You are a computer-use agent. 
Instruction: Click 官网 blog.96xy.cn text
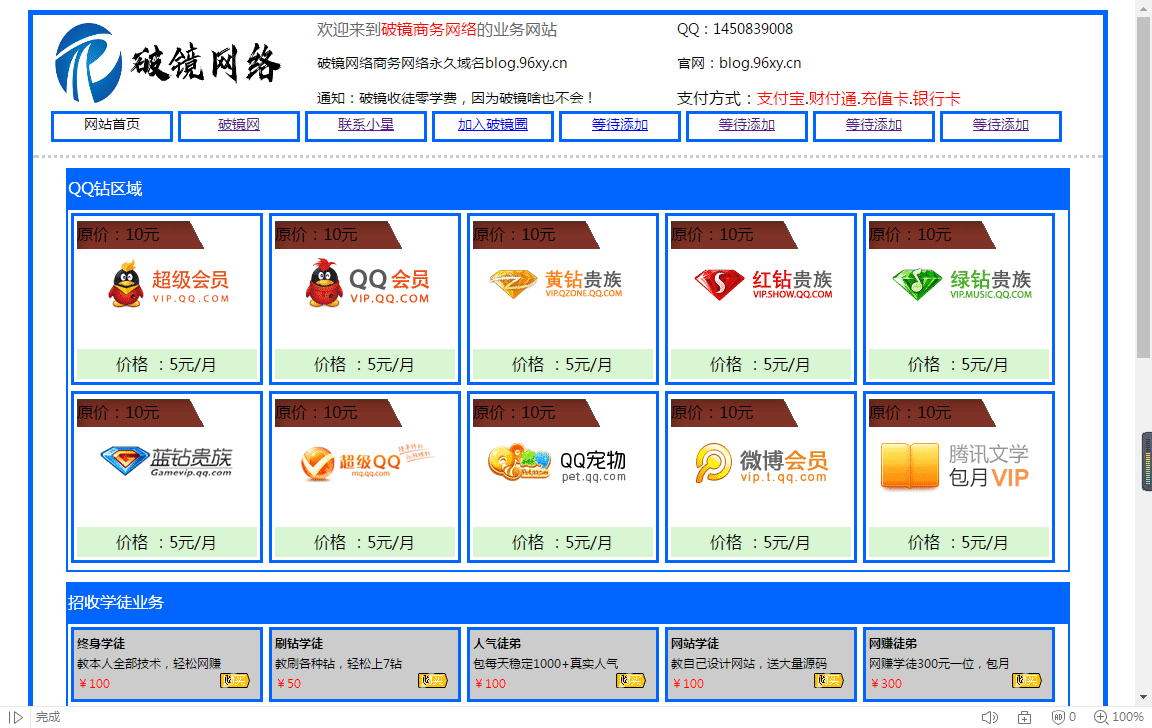click(739, 63)
